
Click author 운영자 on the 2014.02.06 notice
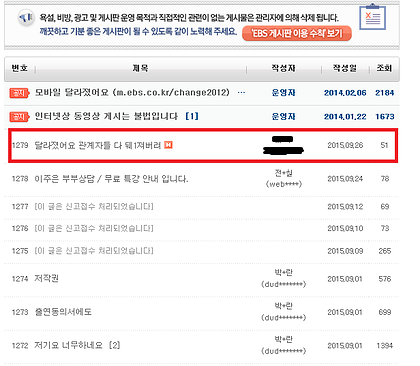point(283,93)
